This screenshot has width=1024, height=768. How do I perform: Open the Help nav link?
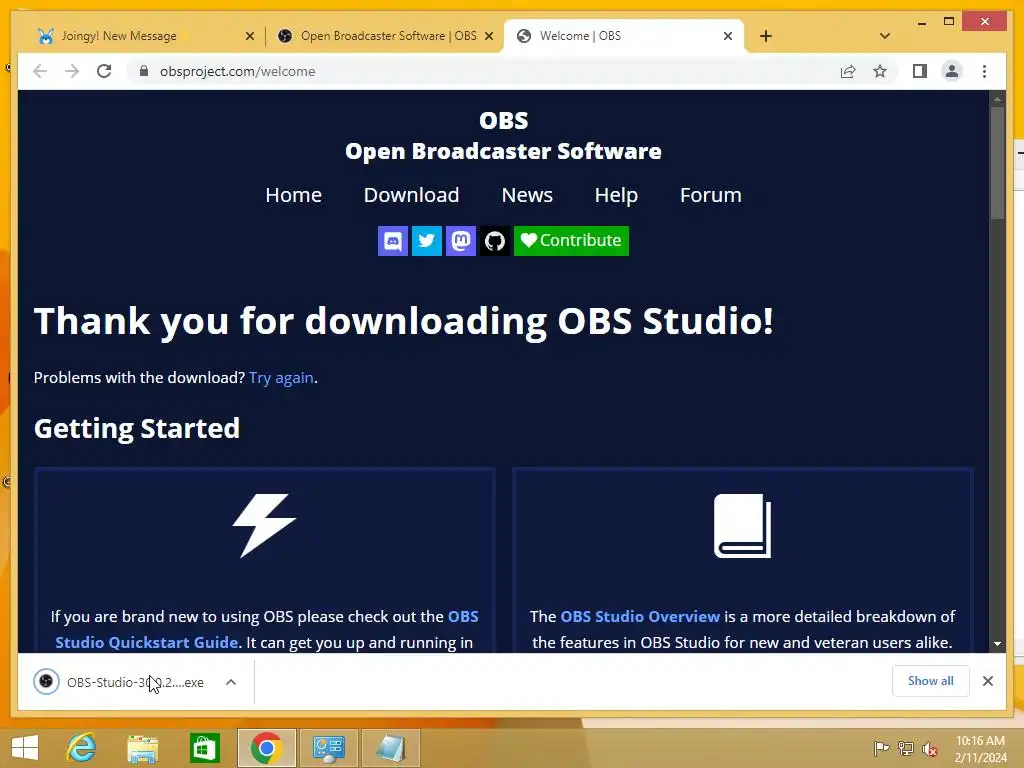tap(616, 195)
